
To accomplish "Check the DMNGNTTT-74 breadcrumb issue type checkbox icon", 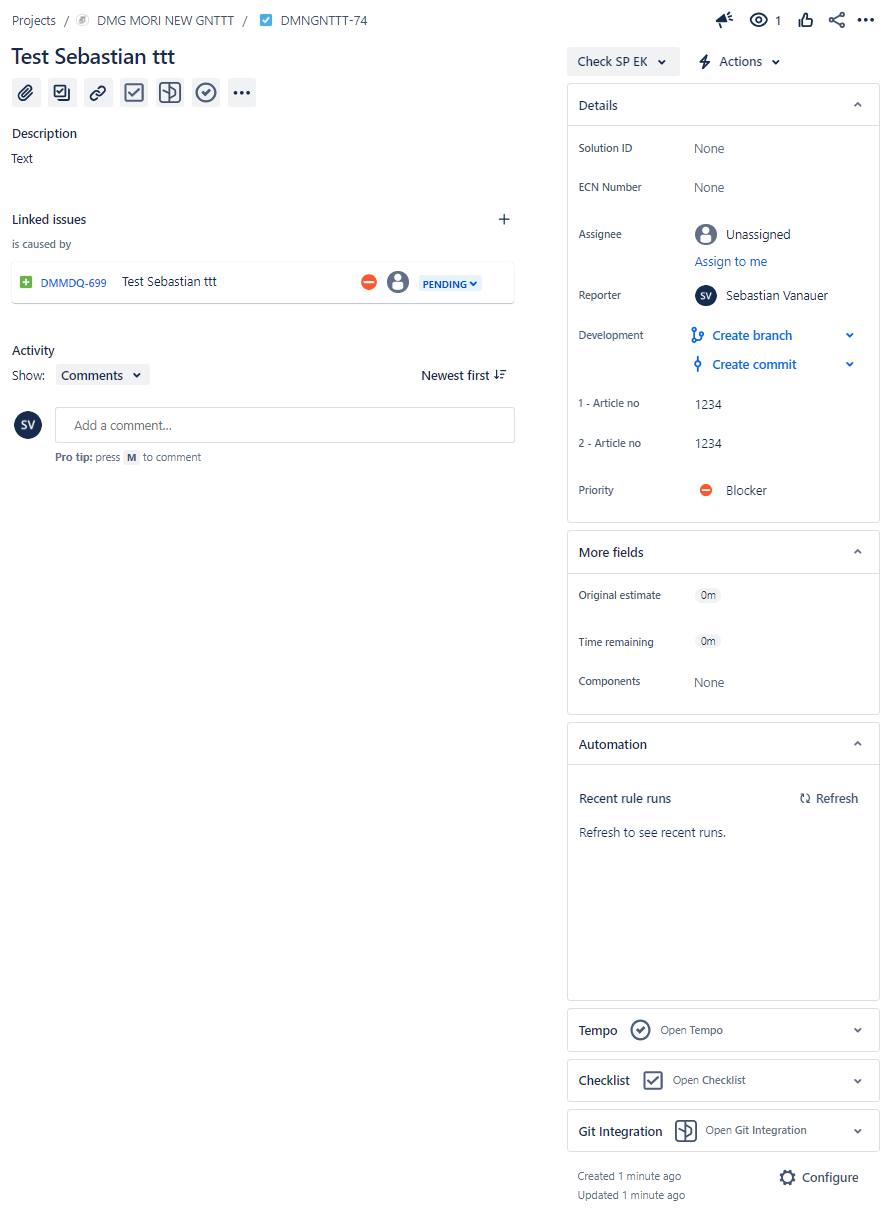I will click(265, 19).
